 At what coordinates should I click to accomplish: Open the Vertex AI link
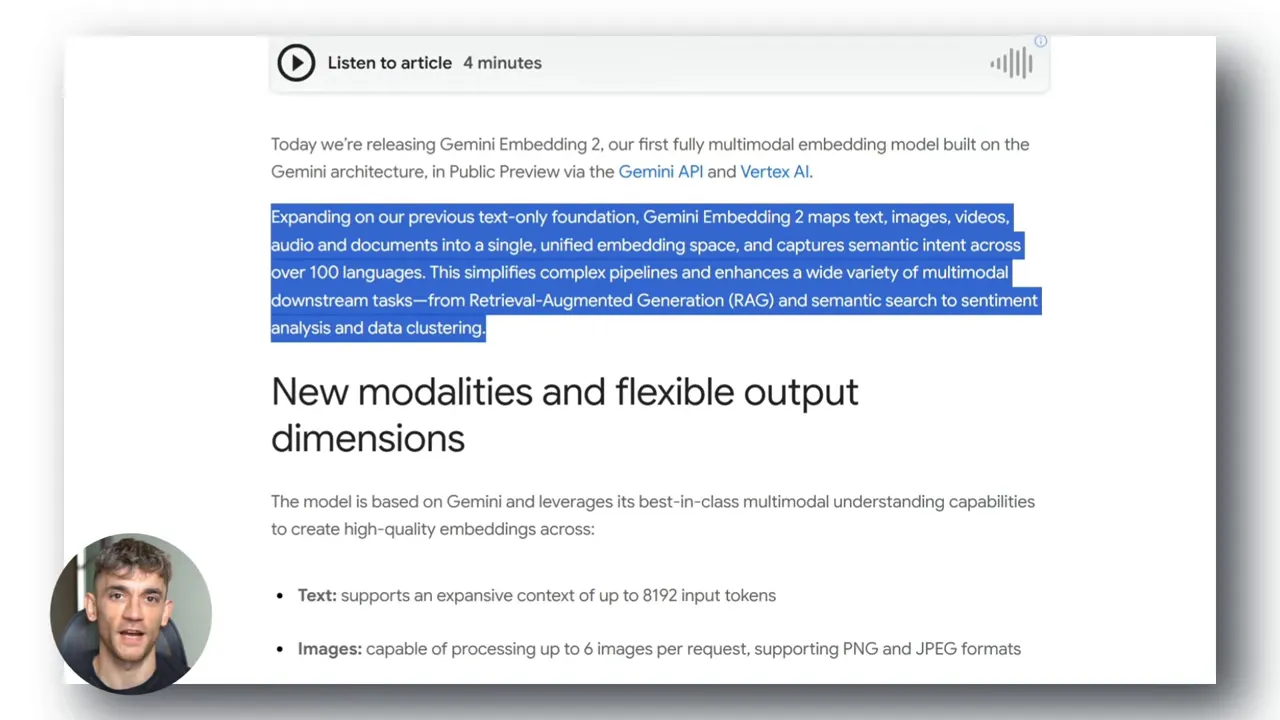coord(776,171)
